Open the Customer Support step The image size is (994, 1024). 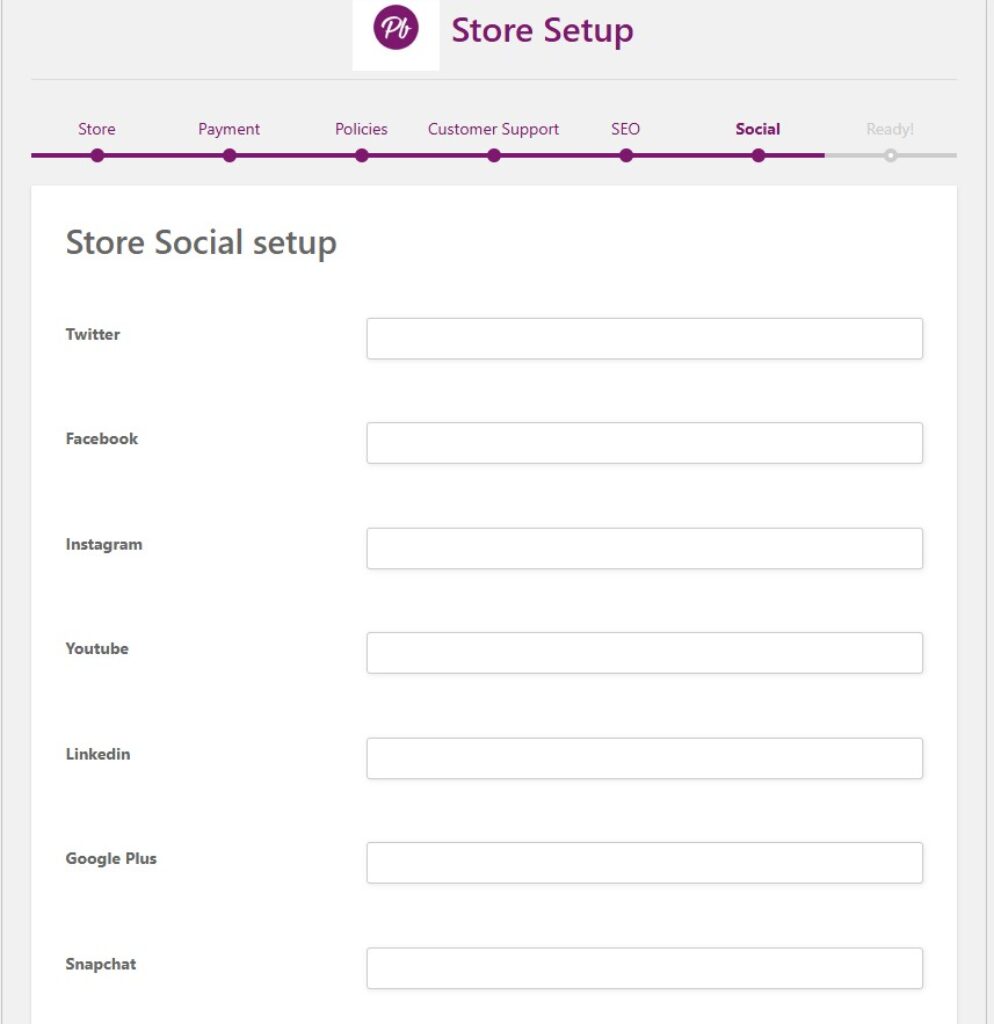point(493,129)
